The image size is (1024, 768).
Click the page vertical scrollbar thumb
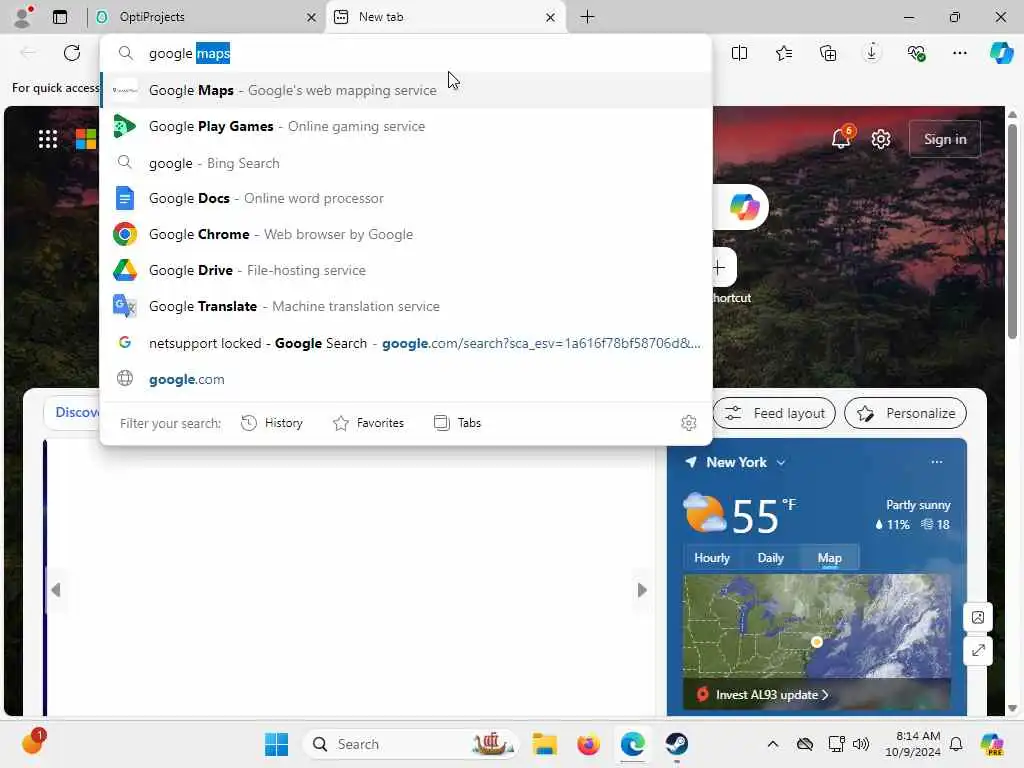[1012, 231]
